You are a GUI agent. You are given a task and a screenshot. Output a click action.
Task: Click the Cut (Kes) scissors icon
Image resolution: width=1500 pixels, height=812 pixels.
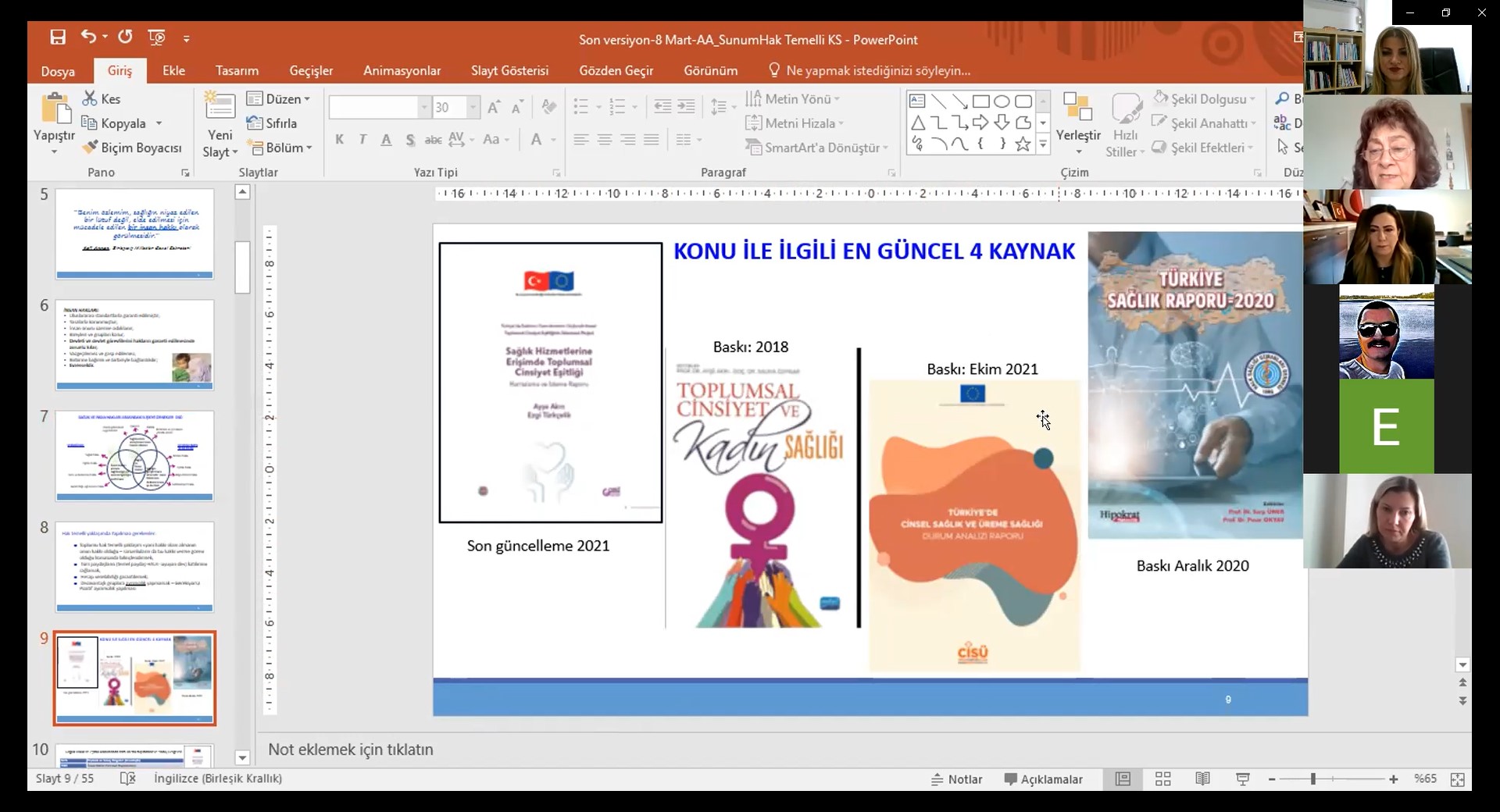tap(91, 99)
